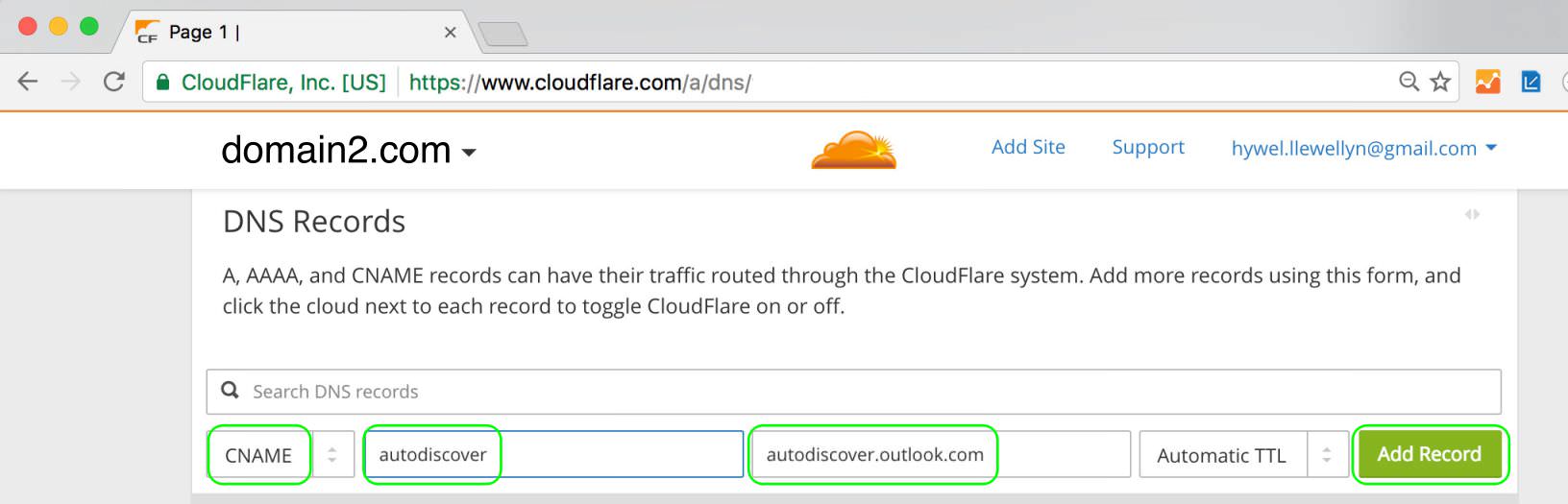This screenshot has height=504, width=1568.
Task: Click the zoom magnifier icon in address bar
Action: click(x=1409, y=82)
